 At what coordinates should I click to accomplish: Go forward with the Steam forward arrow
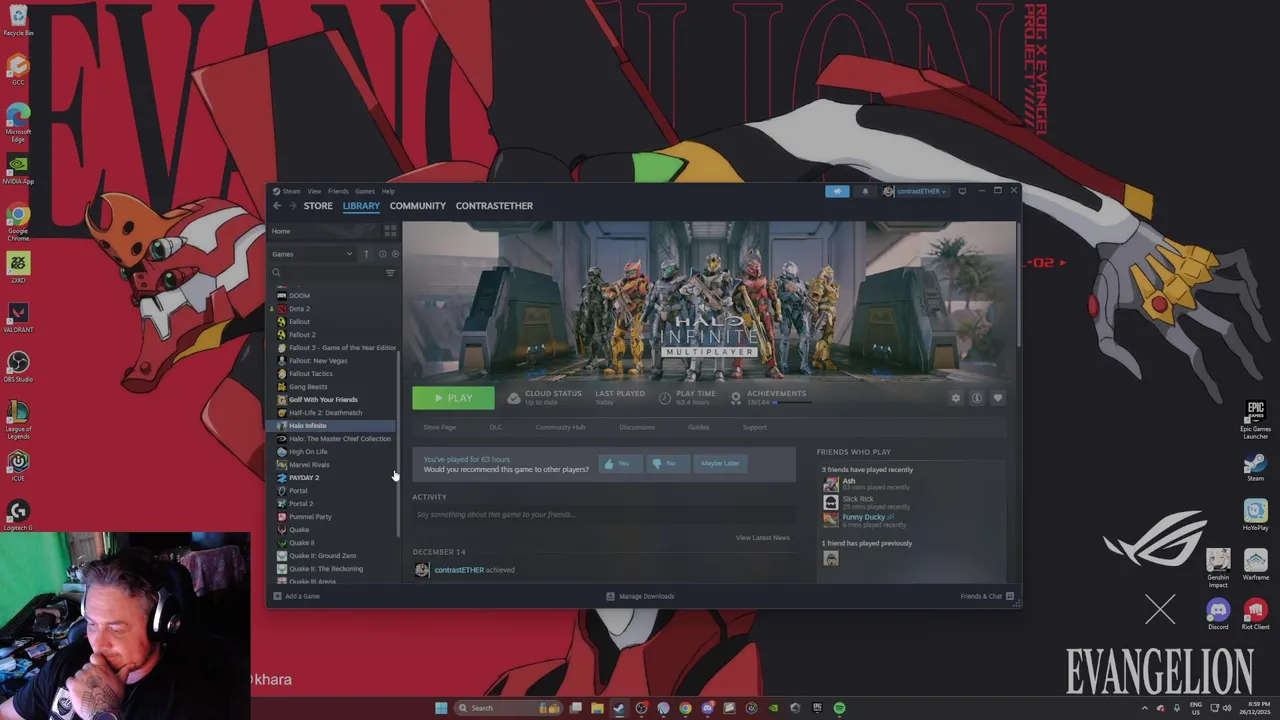293,206
